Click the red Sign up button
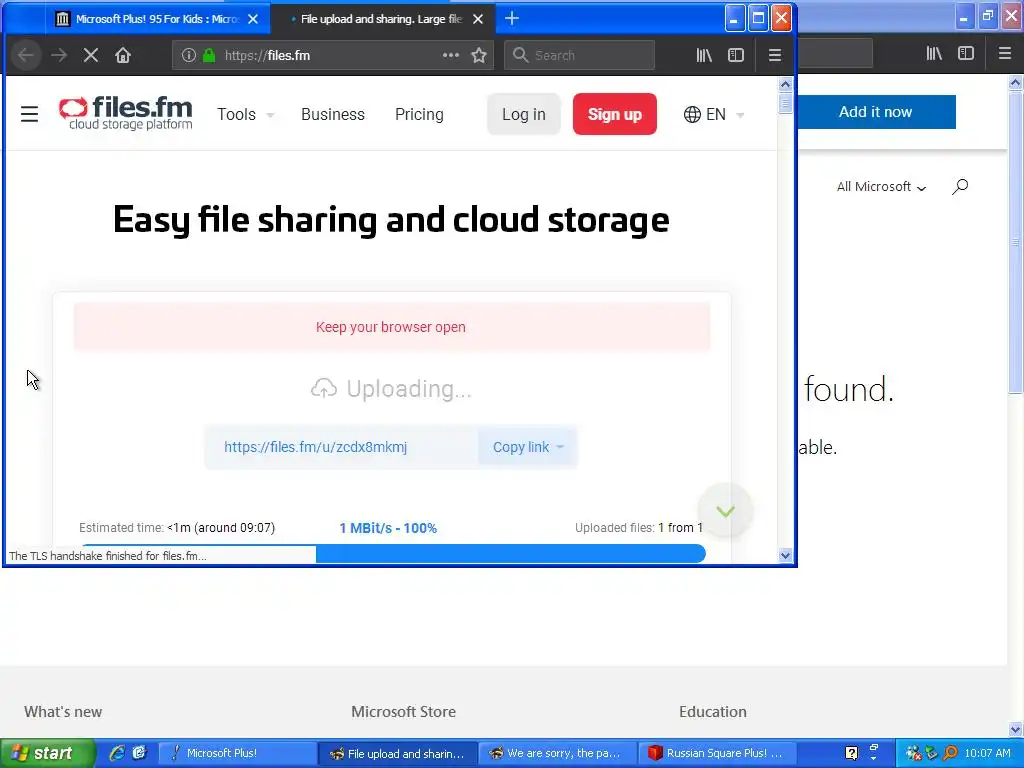This screenshot has height=768, width=1024. tap(615, 114)
